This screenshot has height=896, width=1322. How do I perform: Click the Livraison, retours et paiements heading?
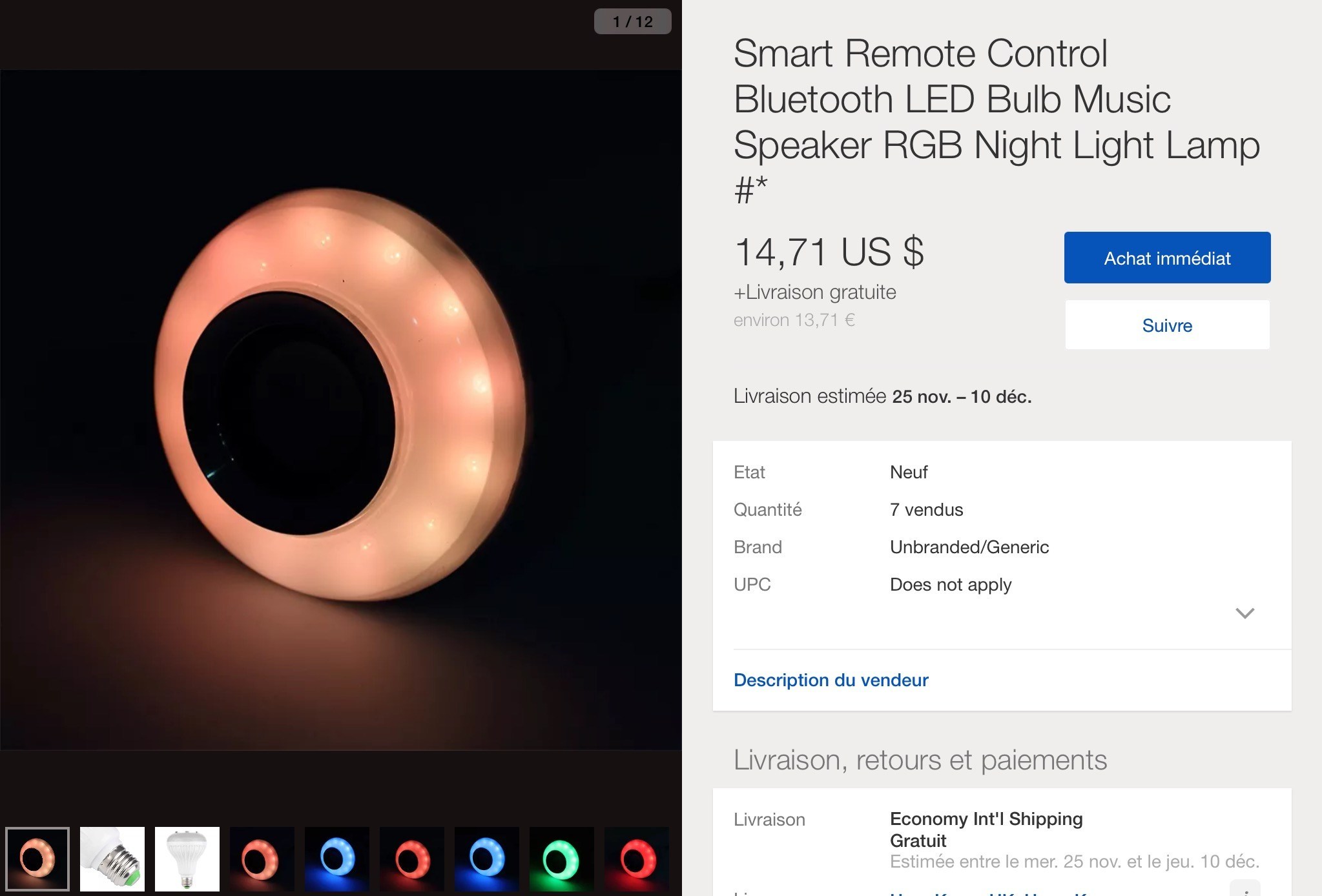click(920, 760)
